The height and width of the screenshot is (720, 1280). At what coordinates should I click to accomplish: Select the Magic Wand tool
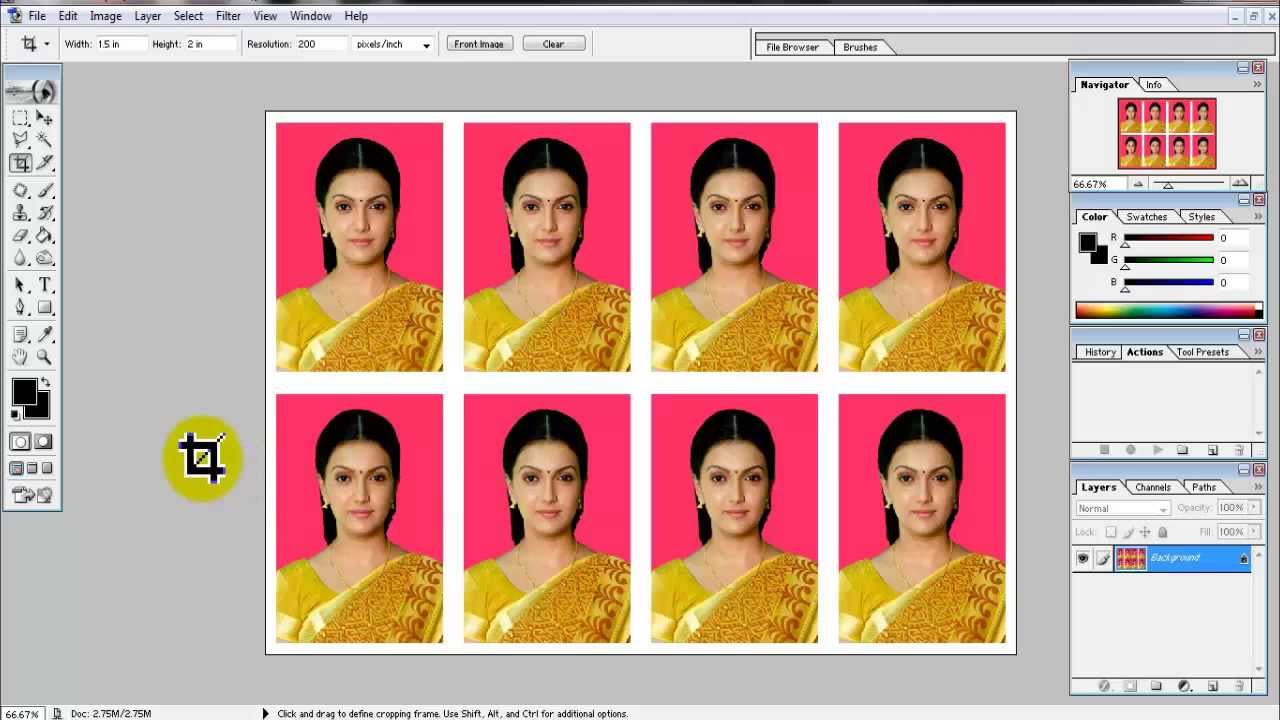click(x=44, y=140)
